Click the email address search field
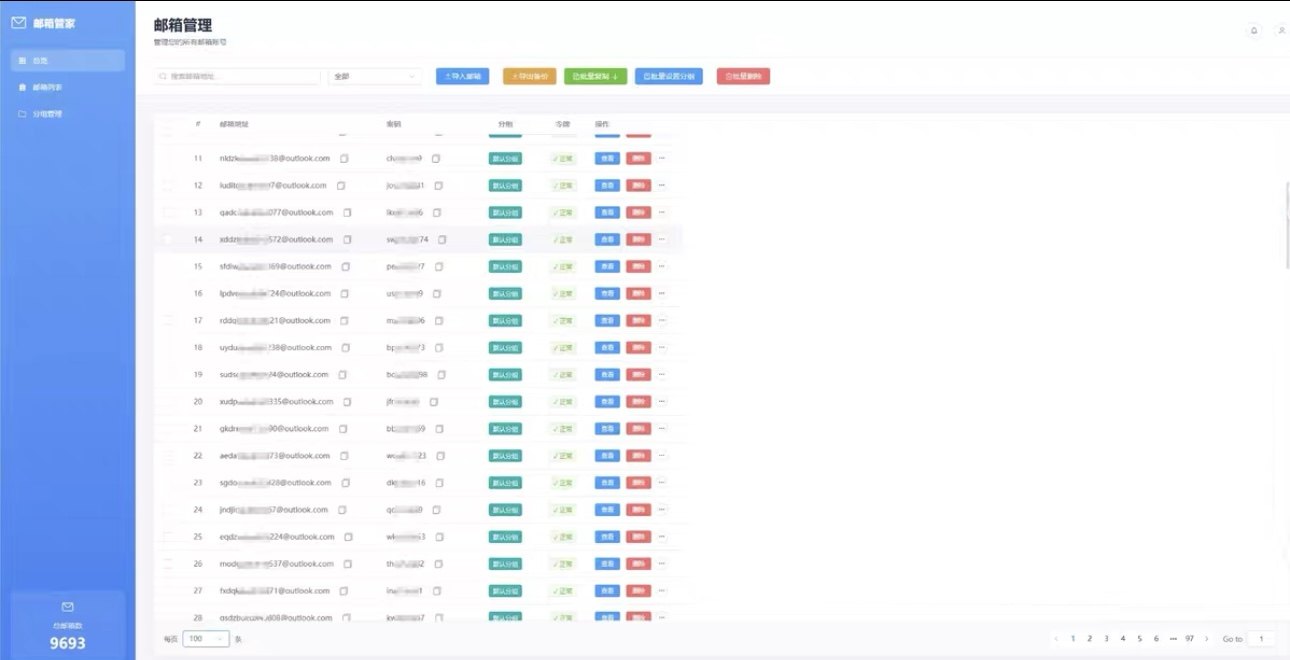This screenshot has width=1290, height=660. (240, 76)
